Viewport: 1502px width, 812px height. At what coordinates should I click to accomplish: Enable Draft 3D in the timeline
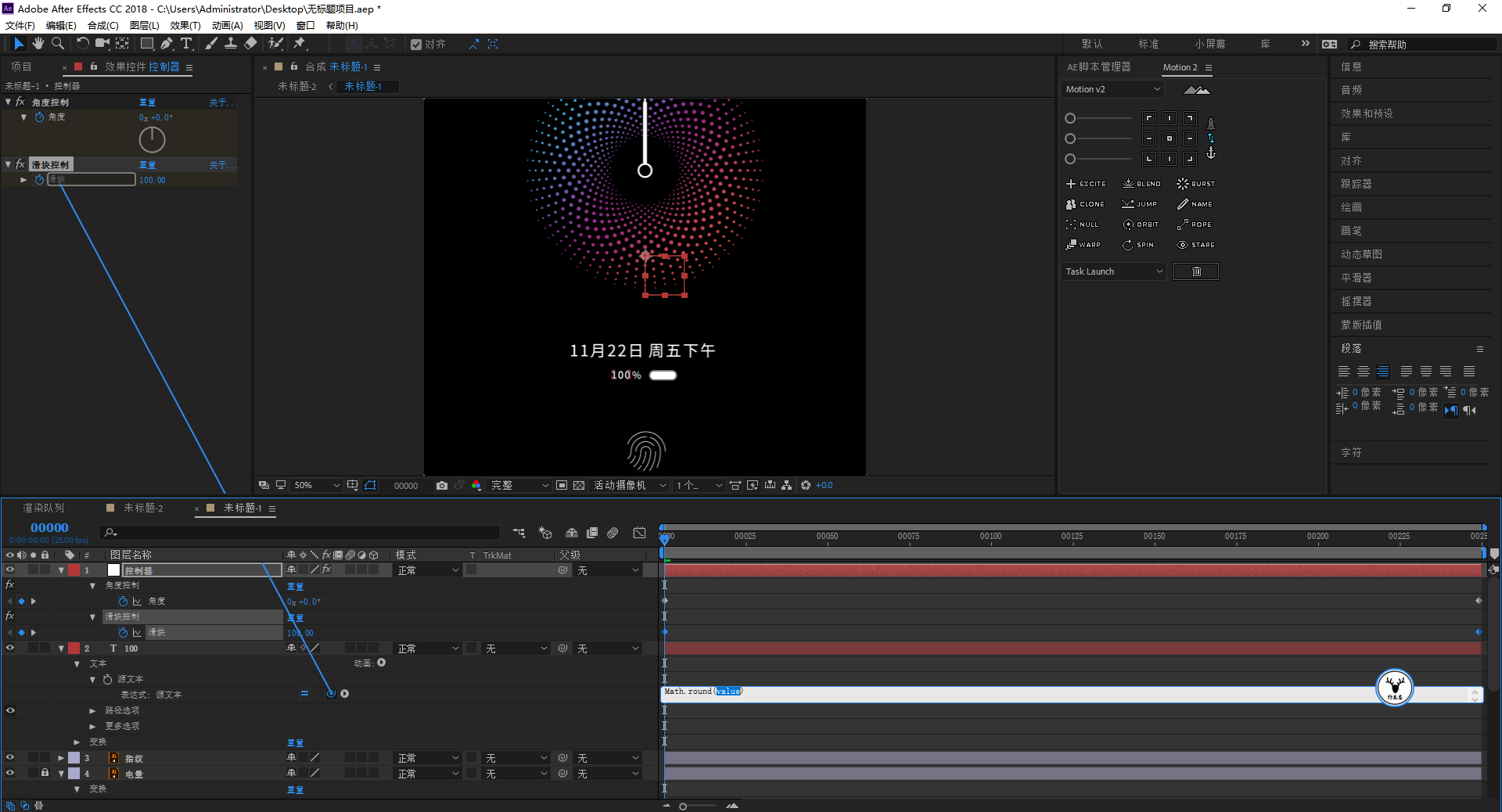(x=545, y=533)
